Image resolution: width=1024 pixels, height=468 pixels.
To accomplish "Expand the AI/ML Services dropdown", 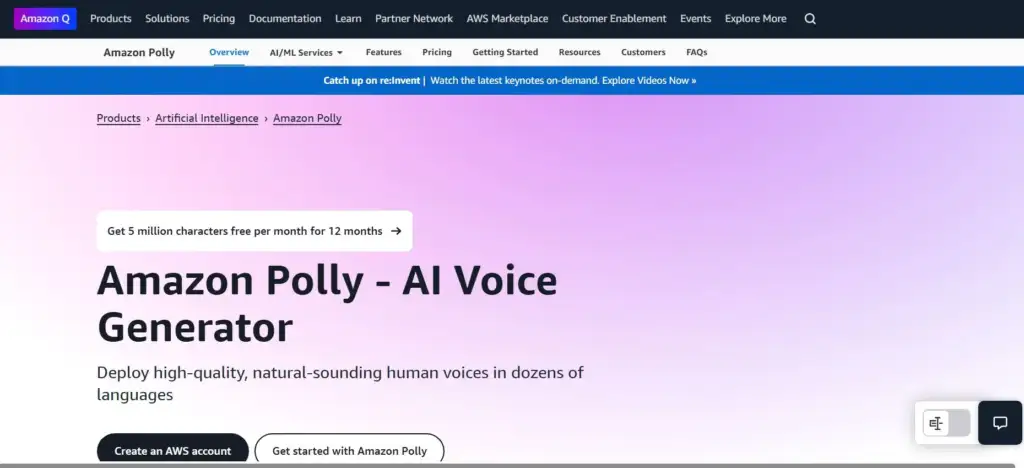I will (x=306, y=52).
